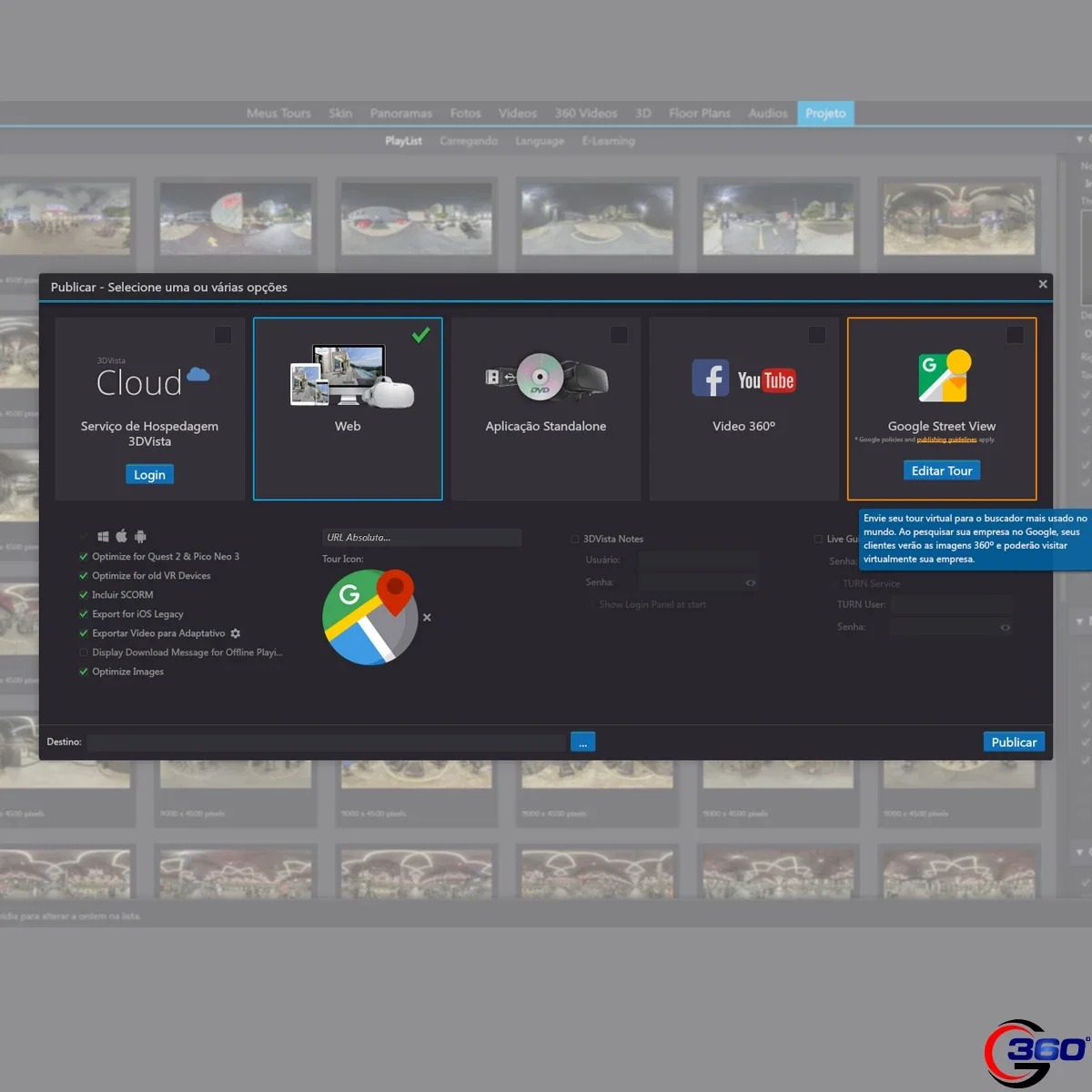Select the Web publish option card
Image resolution: width=1092 pixels, height=1092 pixels.
click(x=348, y=409)
